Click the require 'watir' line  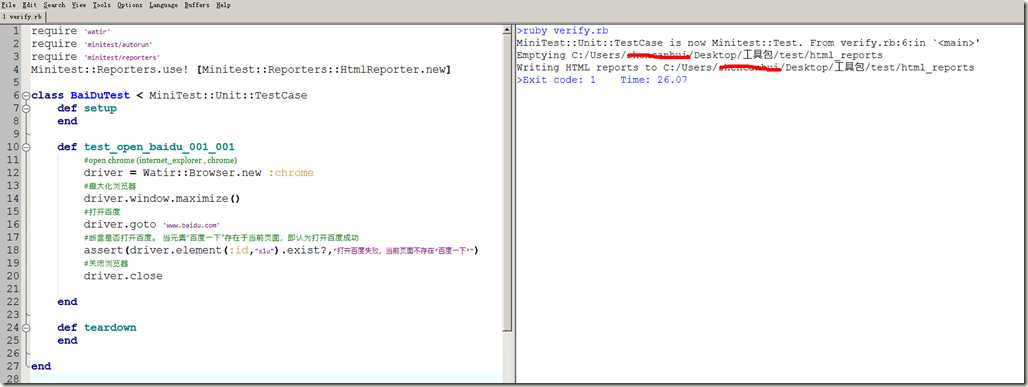tap(71, 31)
